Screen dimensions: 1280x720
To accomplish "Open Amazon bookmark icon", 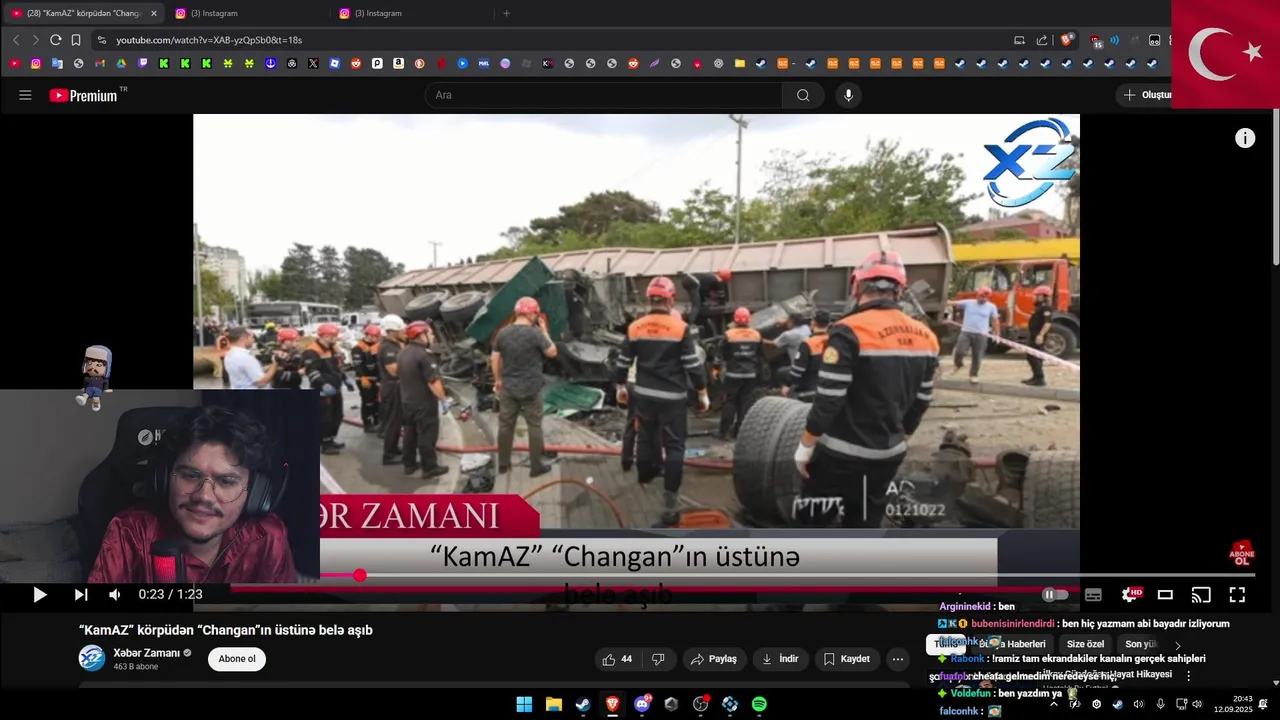I will 398,63.
